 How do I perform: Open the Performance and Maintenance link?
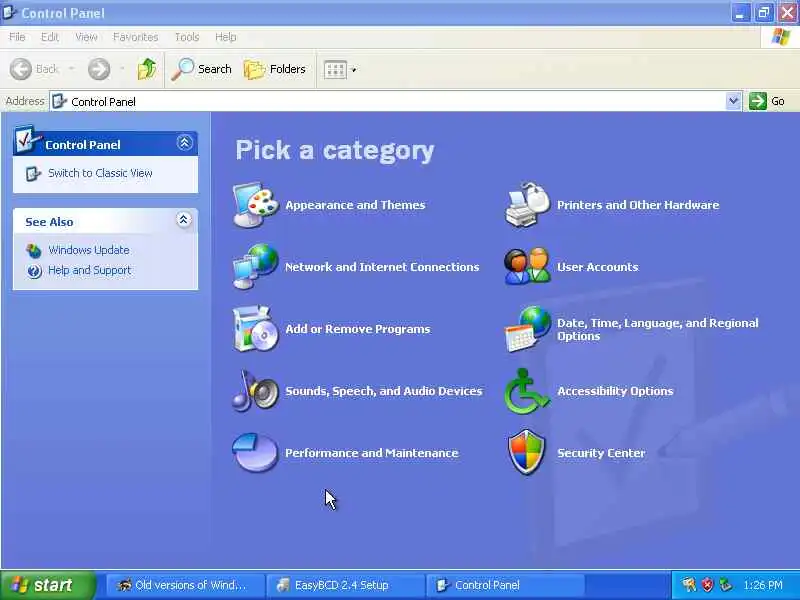(x=371, y=453)
